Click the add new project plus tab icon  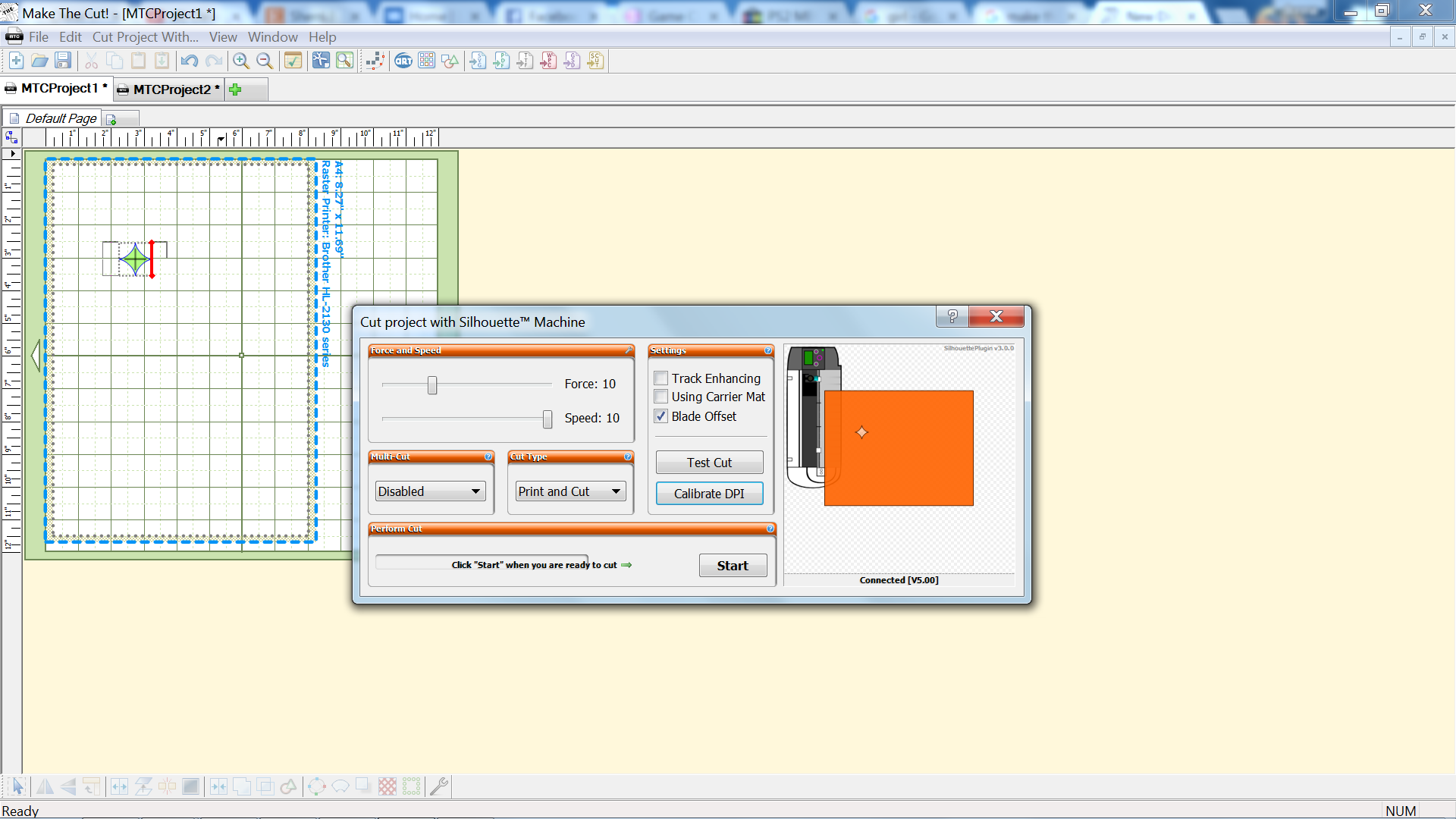[x=236, y=89]
